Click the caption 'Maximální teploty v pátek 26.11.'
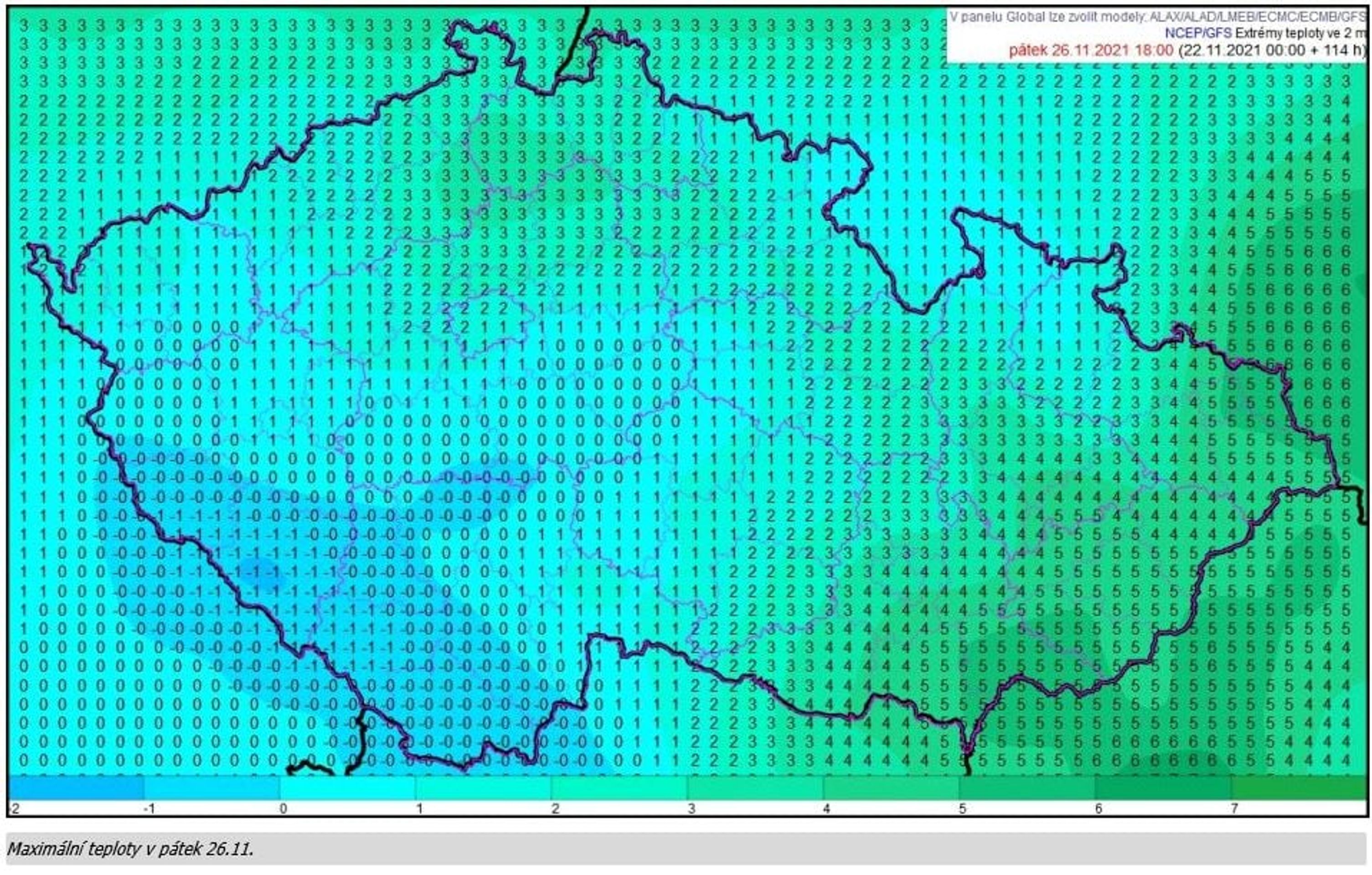 click(x=130, y=849)
